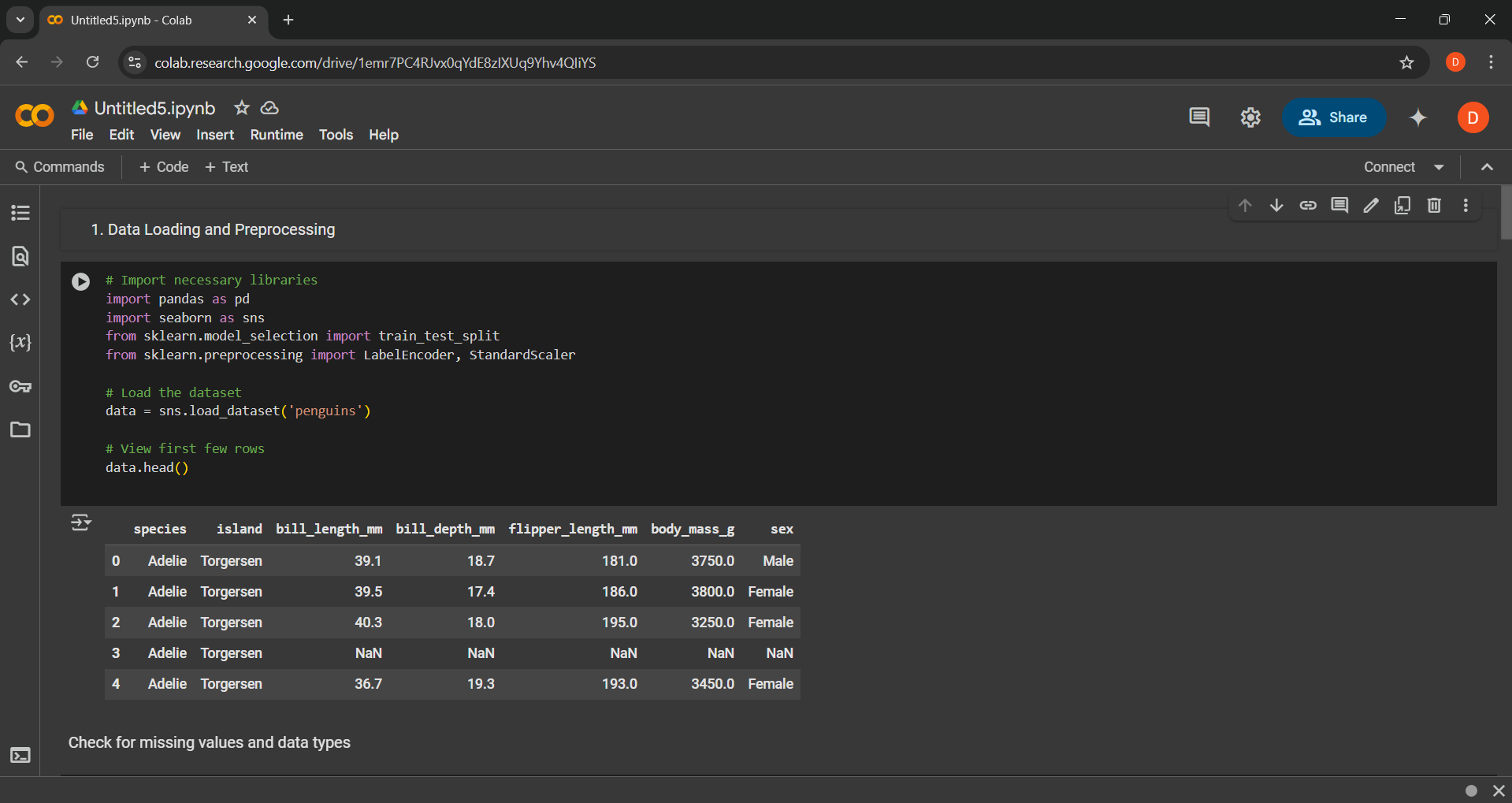Open the files folder icon
The height and width of the screenshot is (803, 1512).
pos(20,429)
